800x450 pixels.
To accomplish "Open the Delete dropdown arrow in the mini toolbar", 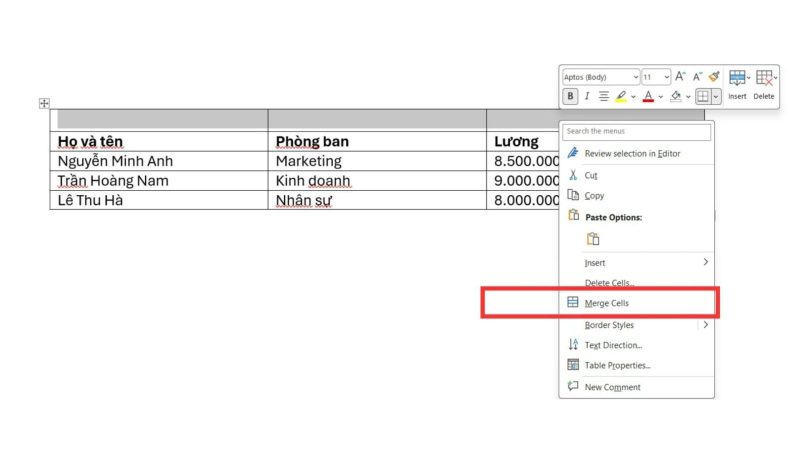I will 775,78.
